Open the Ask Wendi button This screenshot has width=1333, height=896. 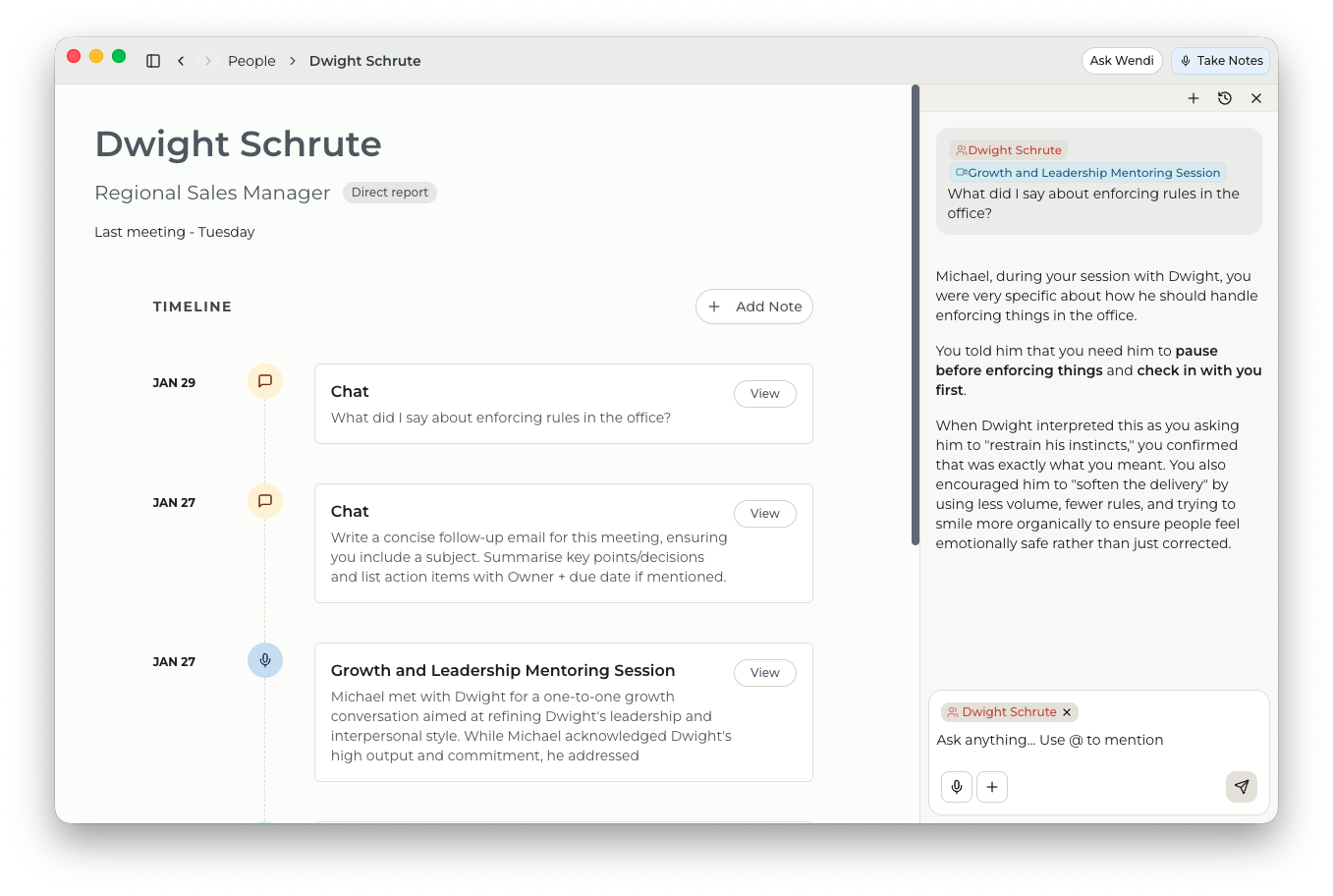(x=1121, y=60)
